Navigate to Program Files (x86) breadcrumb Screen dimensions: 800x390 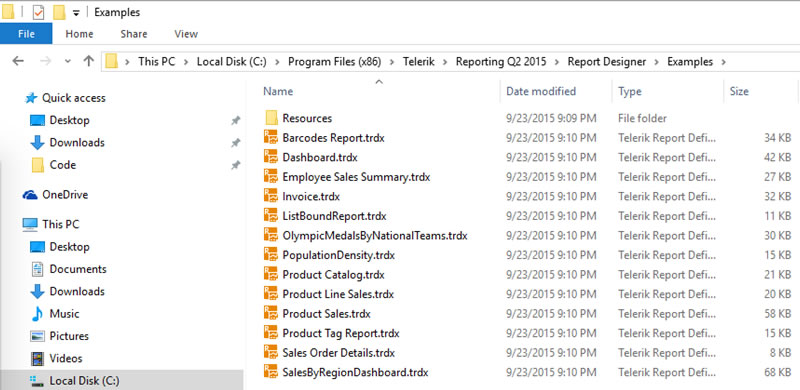334,62
